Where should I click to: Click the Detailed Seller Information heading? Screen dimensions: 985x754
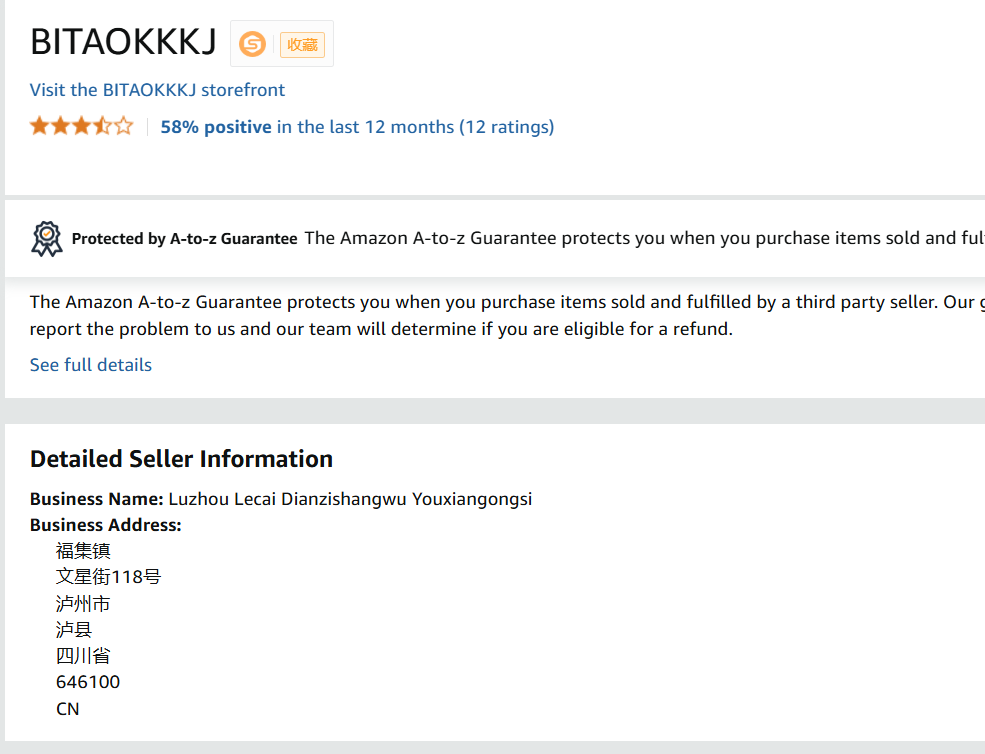(x=182, y=459)
